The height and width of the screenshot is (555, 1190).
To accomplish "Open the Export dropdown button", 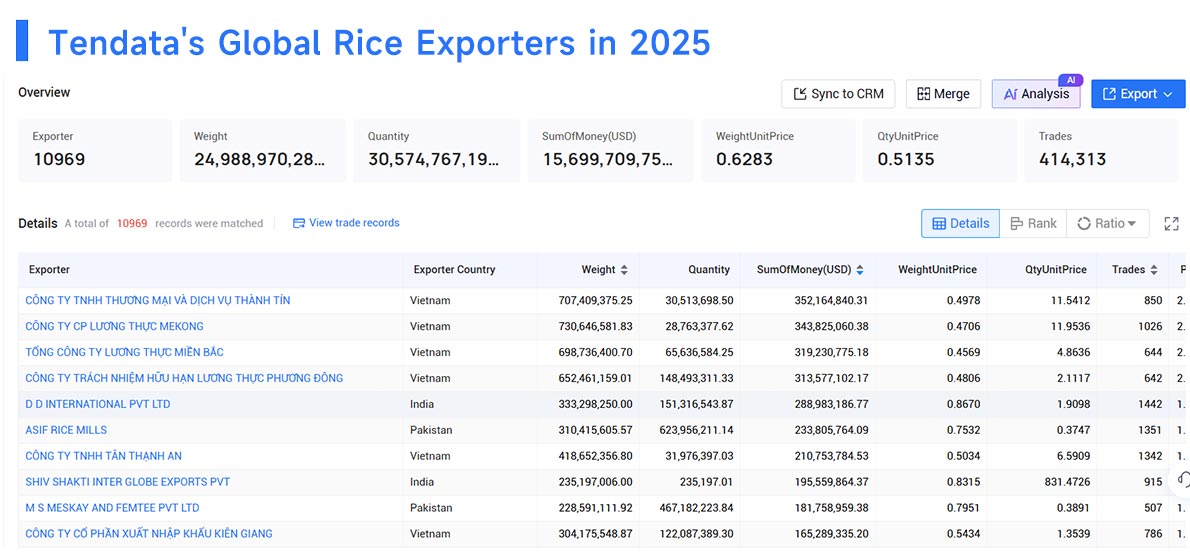I will pos(1138,94).
